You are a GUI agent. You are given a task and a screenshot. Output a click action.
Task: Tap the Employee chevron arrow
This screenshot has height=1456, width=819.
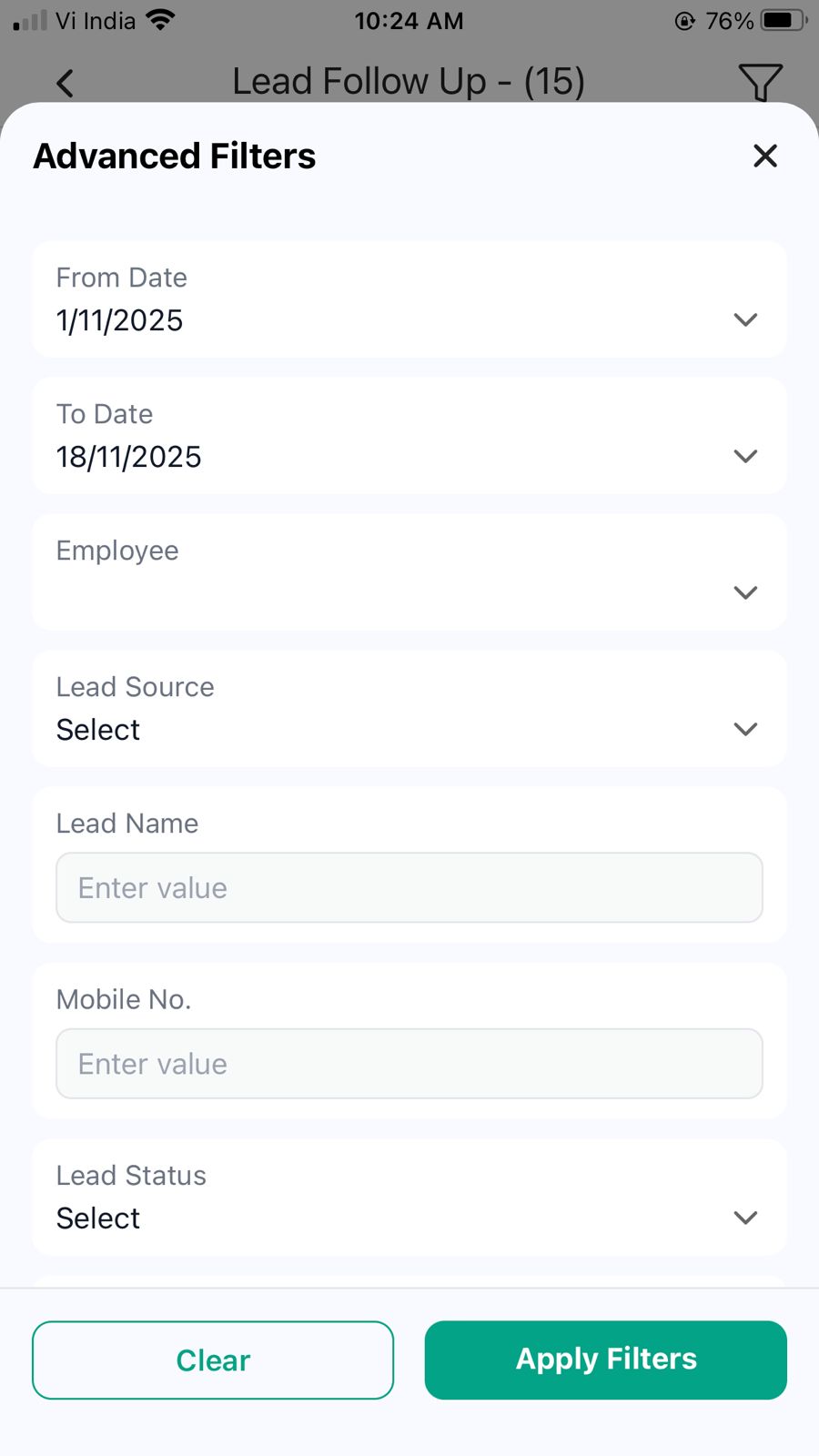(x=745, y=593)
